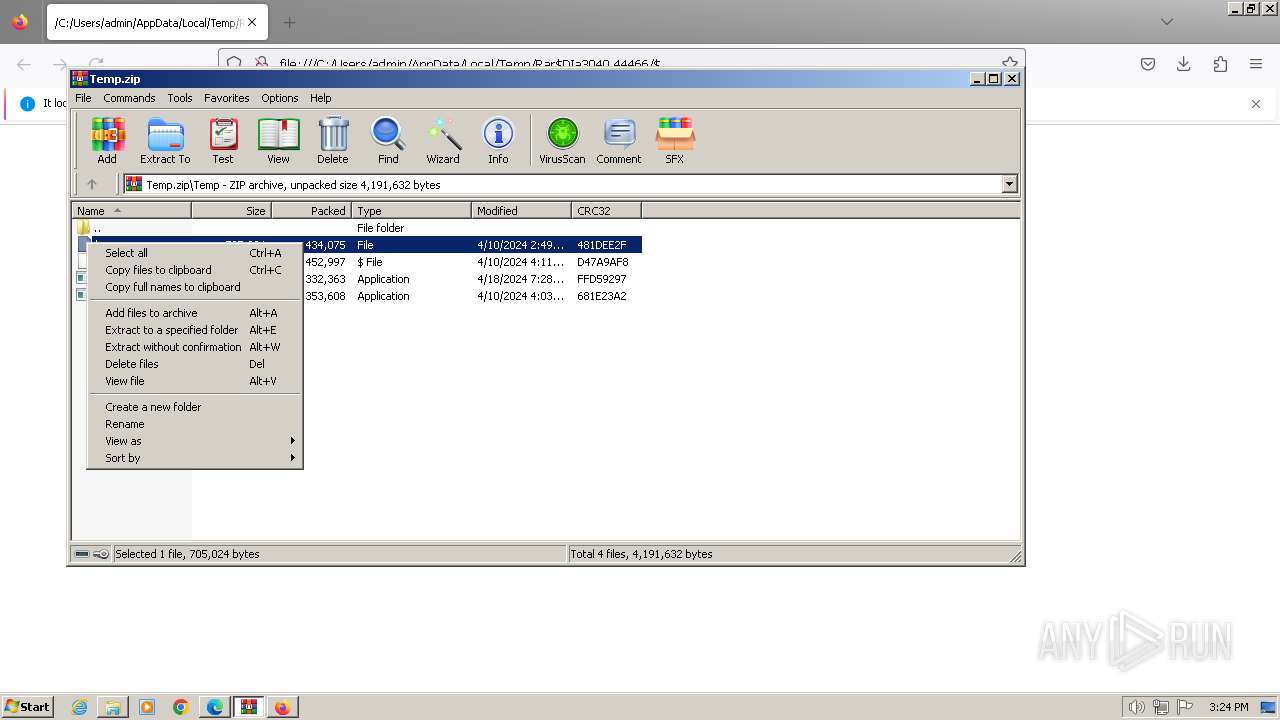
Task: Choose Select all from context menu
Action: [x=195, y=253]
